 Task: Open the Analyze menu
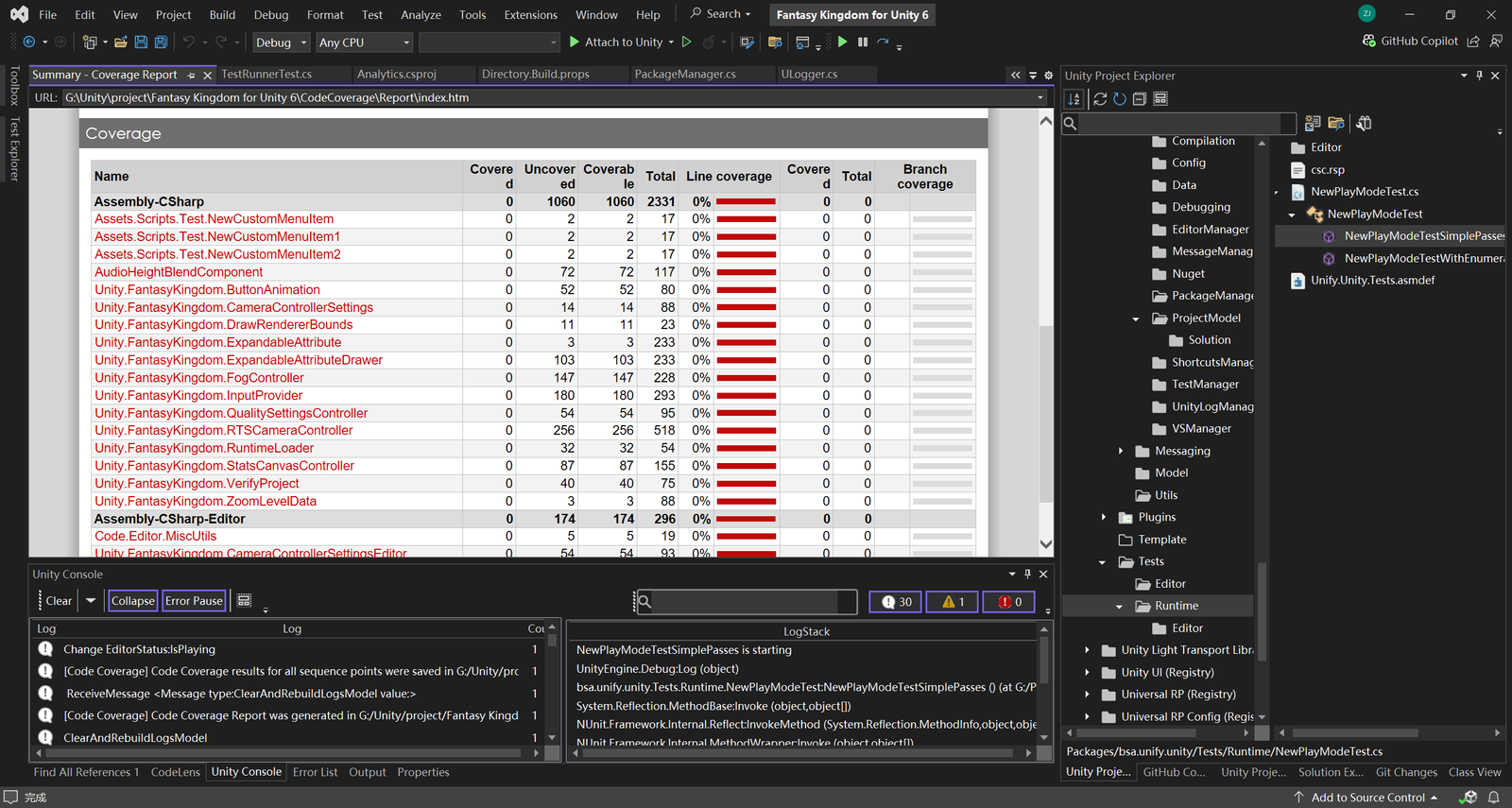coord(421,15)
